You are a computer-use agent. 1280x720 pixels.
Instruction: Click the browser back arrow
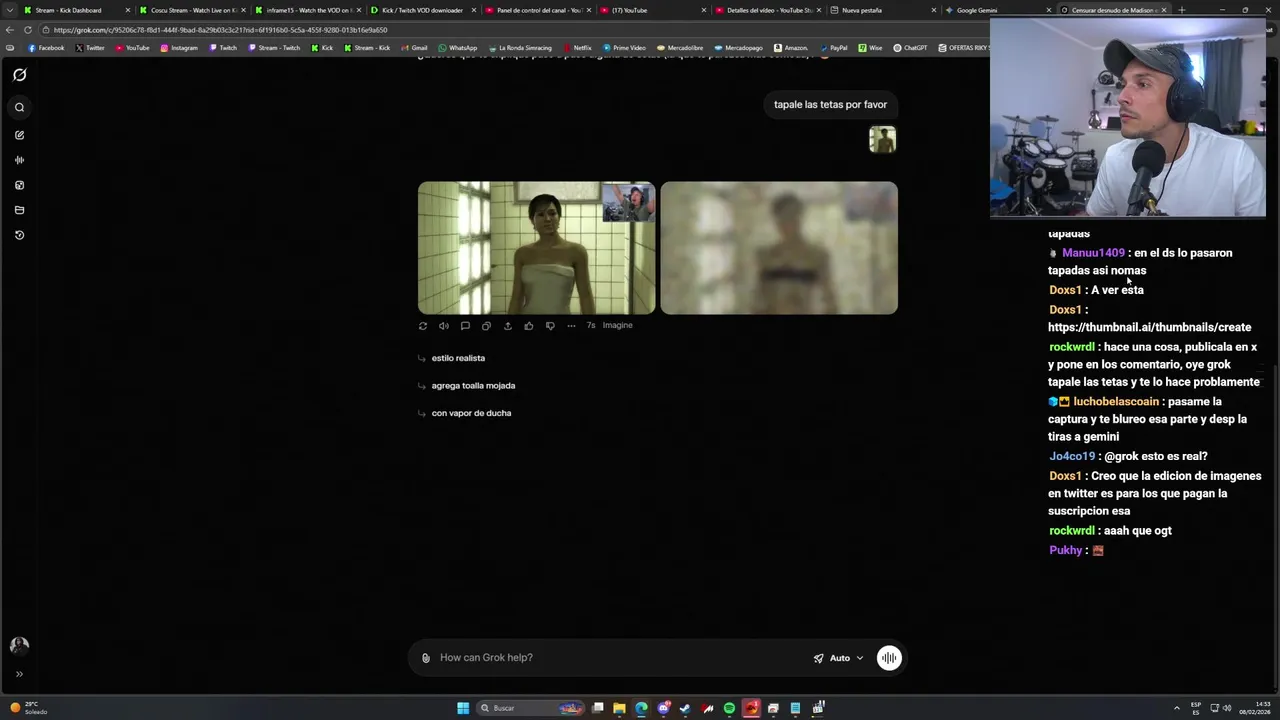click(x=10, y=30)
